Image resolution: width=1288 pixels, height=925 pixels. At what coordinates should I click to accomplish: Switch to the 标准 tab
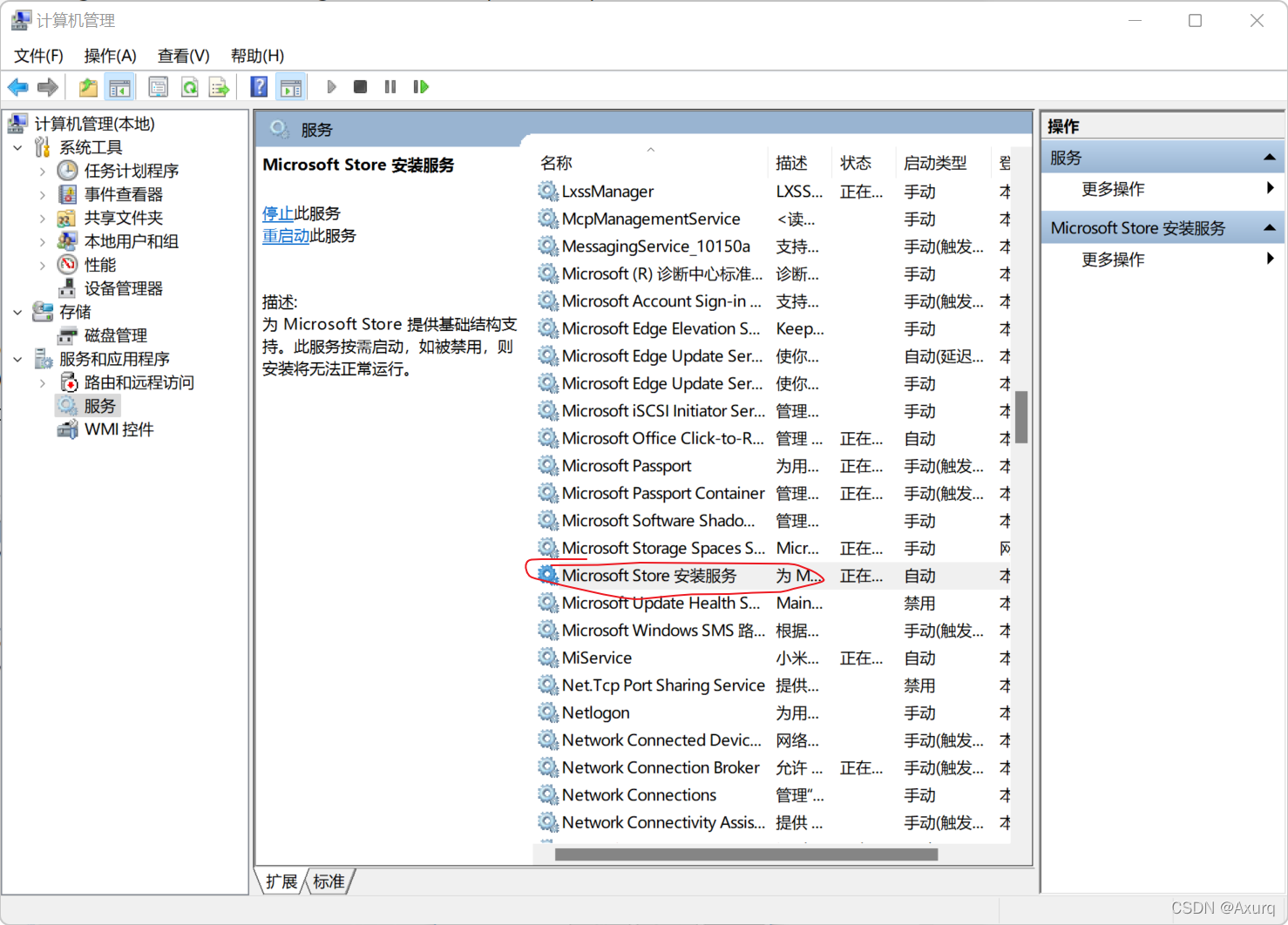(x=329, y=881)
